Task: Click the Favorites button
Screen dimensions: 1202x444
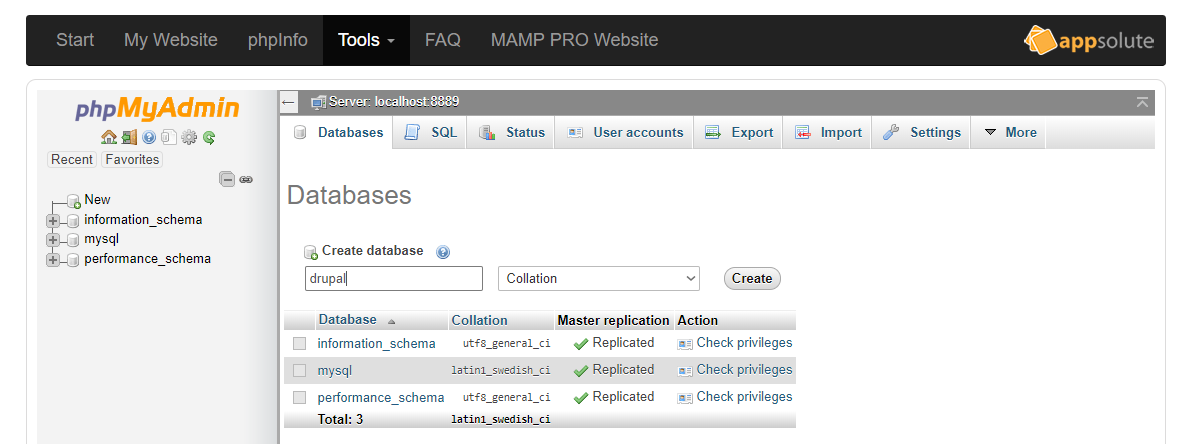Action: click(132, 159)
